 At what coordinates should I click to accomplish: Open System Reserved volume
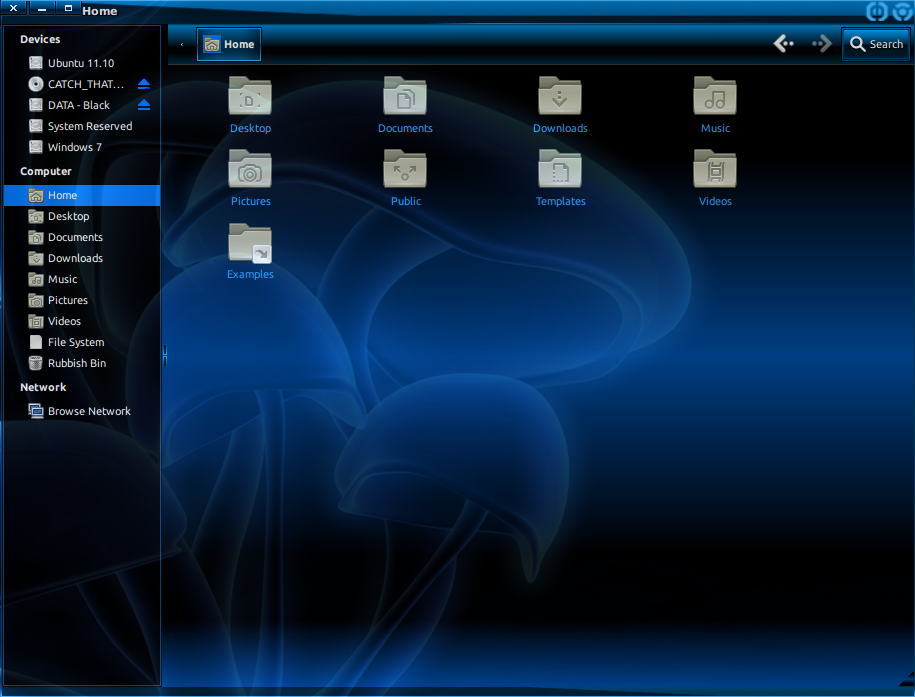(82, 126)
